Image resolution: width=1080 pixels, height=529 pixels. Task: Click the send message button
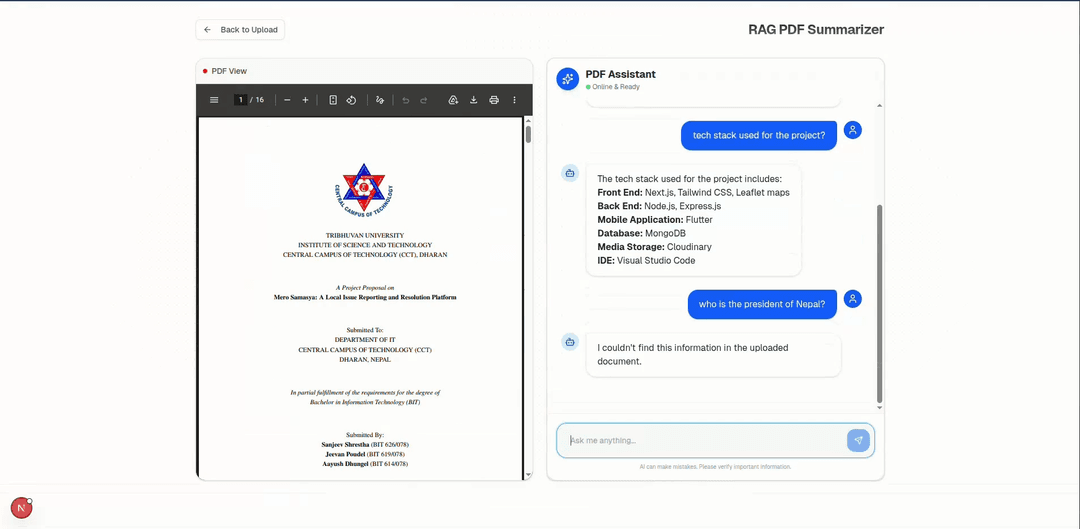pos(858,440)
